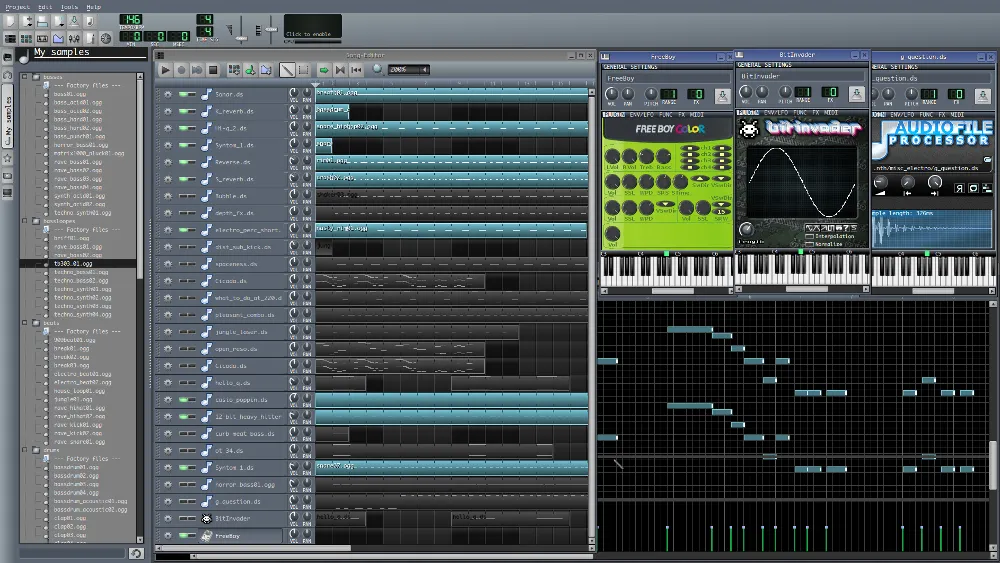
Task: Select tb303_01.ogg in sample browser
Action: [x=73, y=263]
